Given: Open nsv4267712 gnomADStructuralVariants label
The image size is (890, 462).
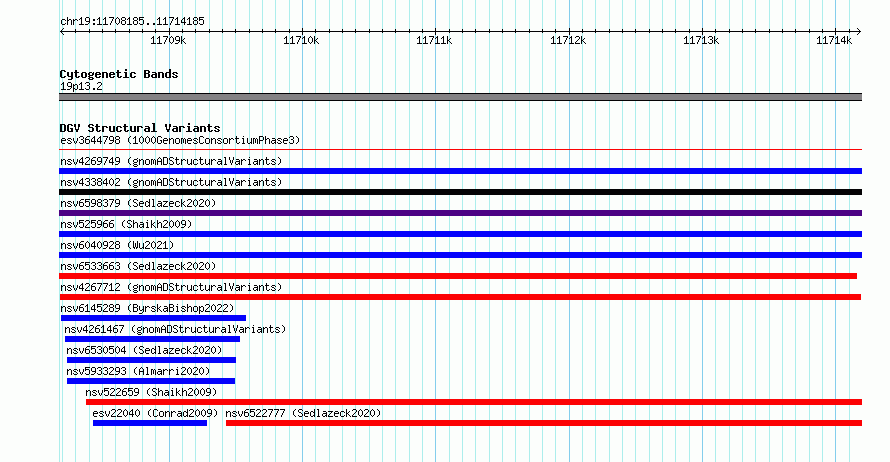Looking at the screenshot, I should click(171, 287).
